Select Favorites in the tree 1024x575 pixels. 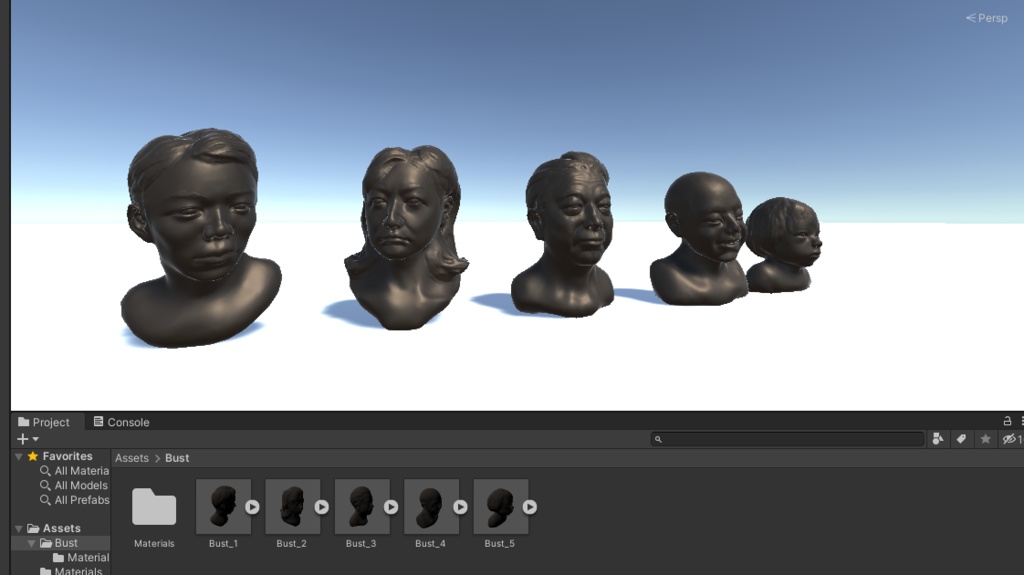pyautogui.click(x=67, y=456)
